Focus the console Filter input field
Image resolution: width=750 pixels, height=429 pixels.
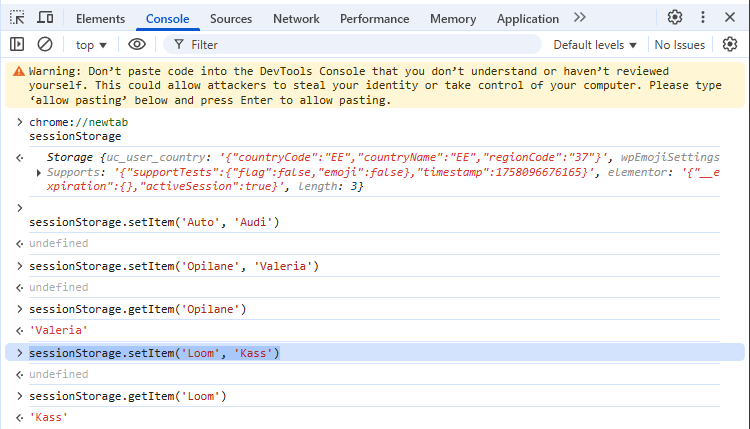click(360, 45)
